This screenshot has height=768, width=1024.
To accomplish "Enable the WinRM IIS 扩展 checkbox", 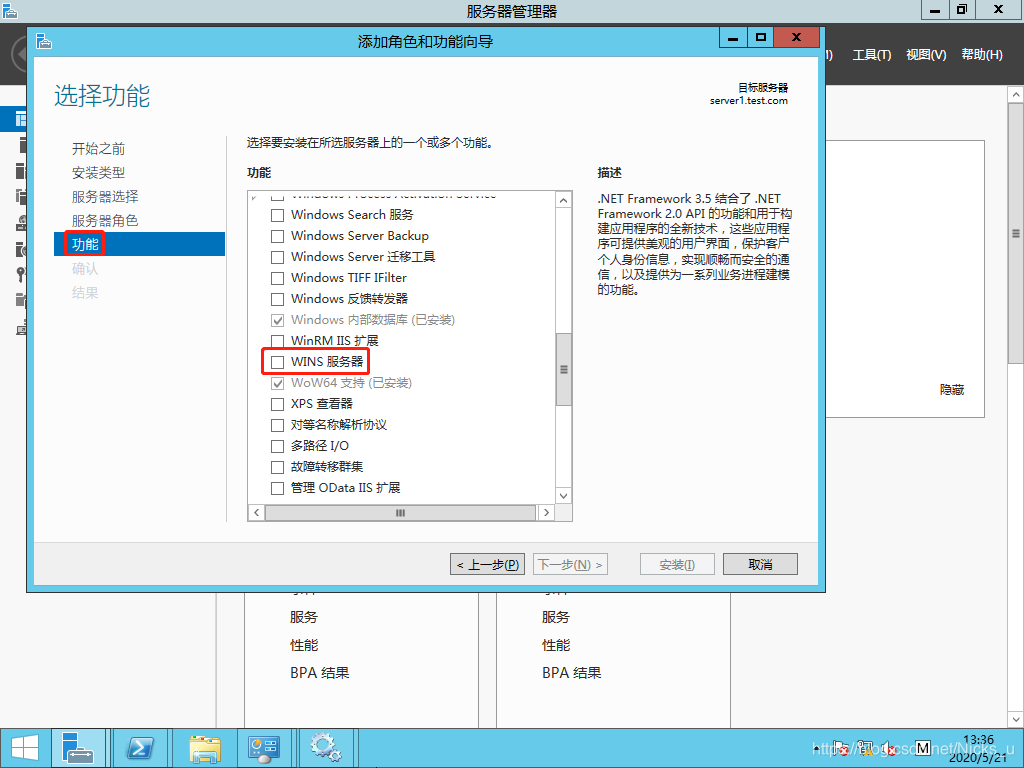I will tap(278, 341).
